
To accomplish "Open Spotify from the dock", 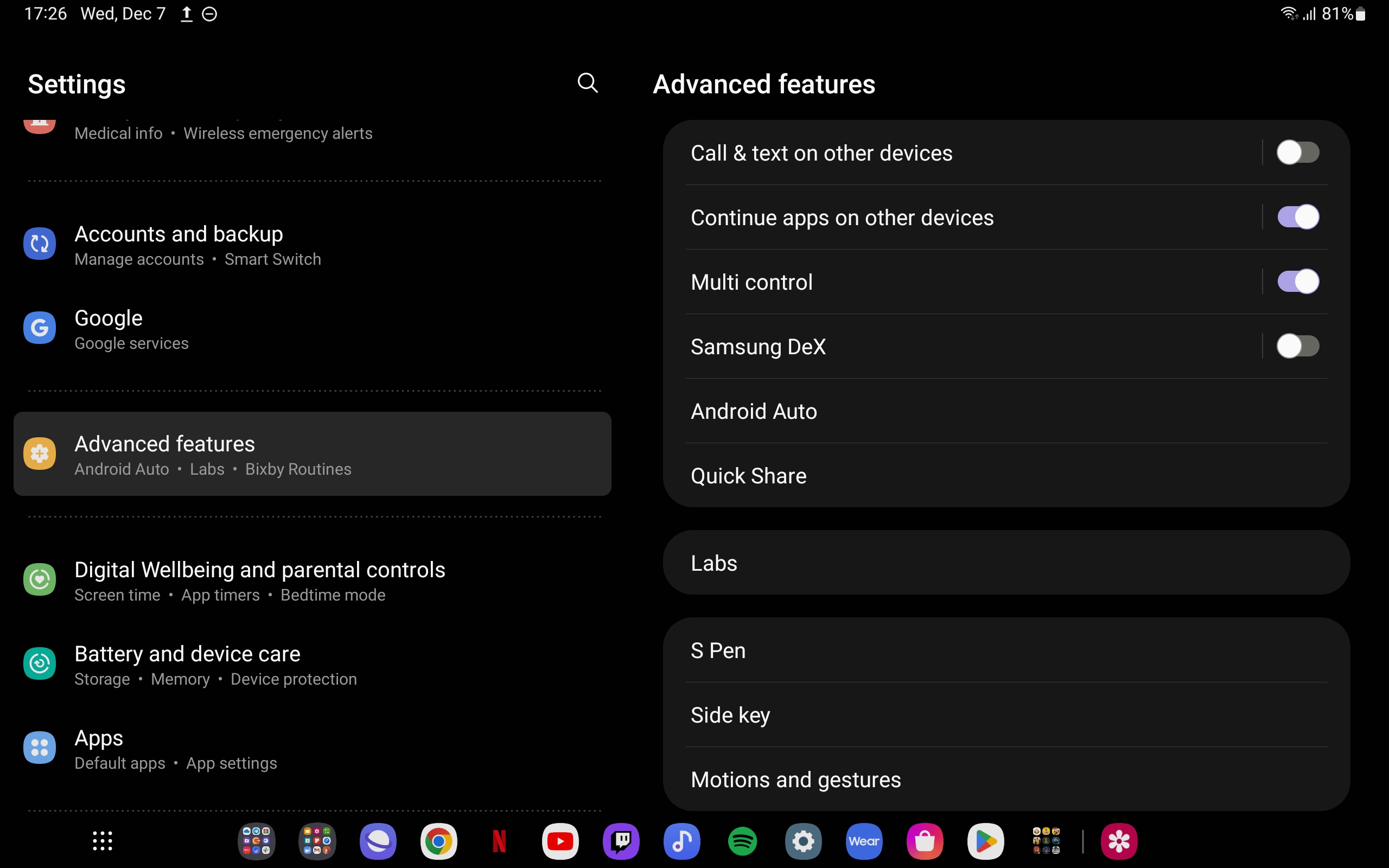I will click(x=742, y=841).
